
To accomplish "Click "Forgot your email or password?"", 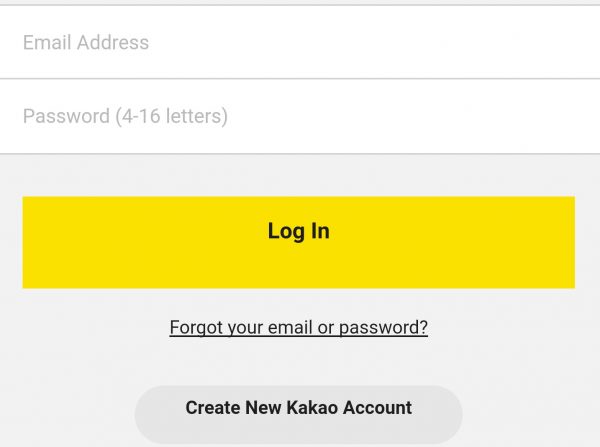I will (x=298, y=327).
